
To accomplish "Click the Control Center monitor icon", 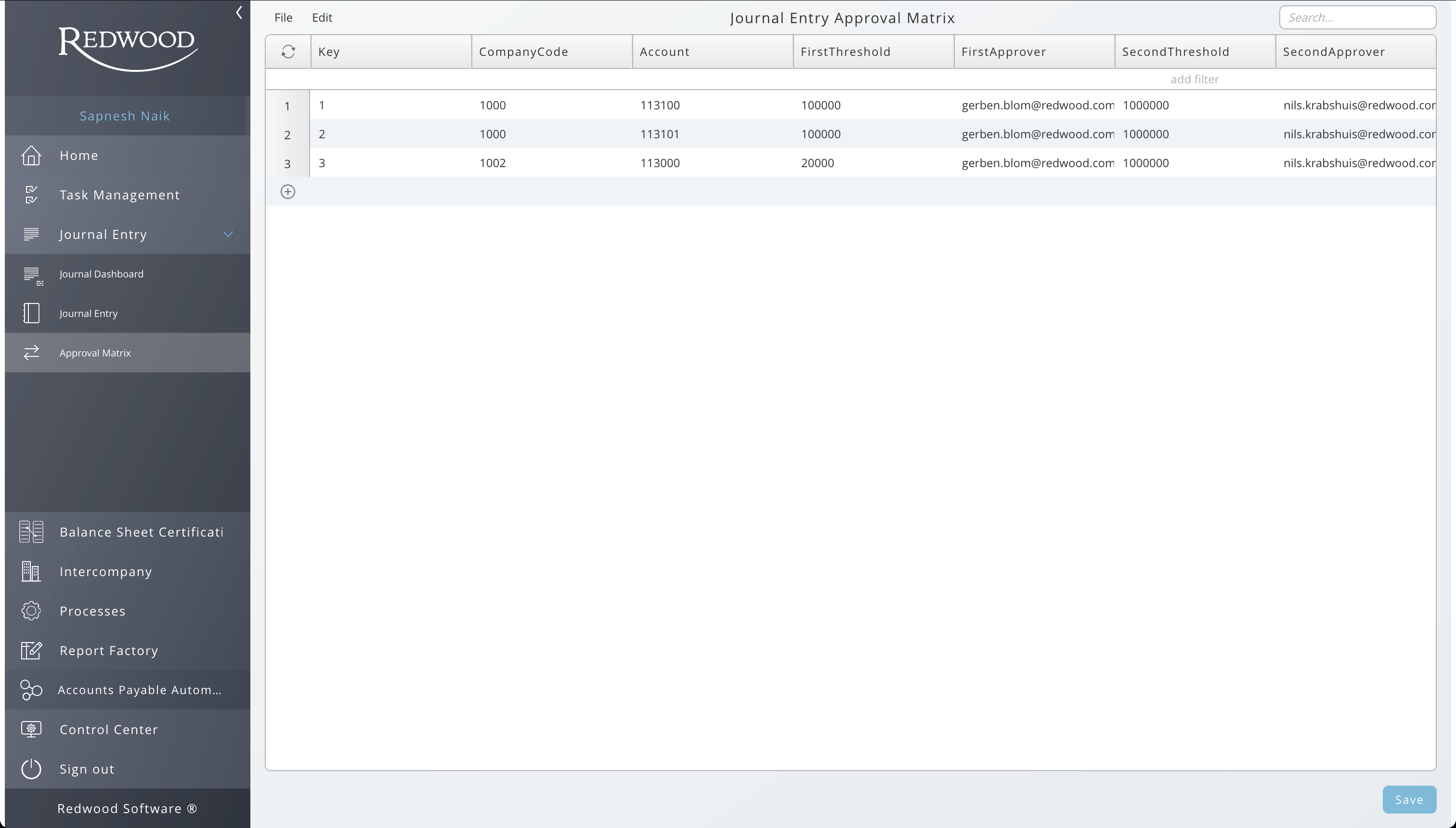I will point(31,729).
